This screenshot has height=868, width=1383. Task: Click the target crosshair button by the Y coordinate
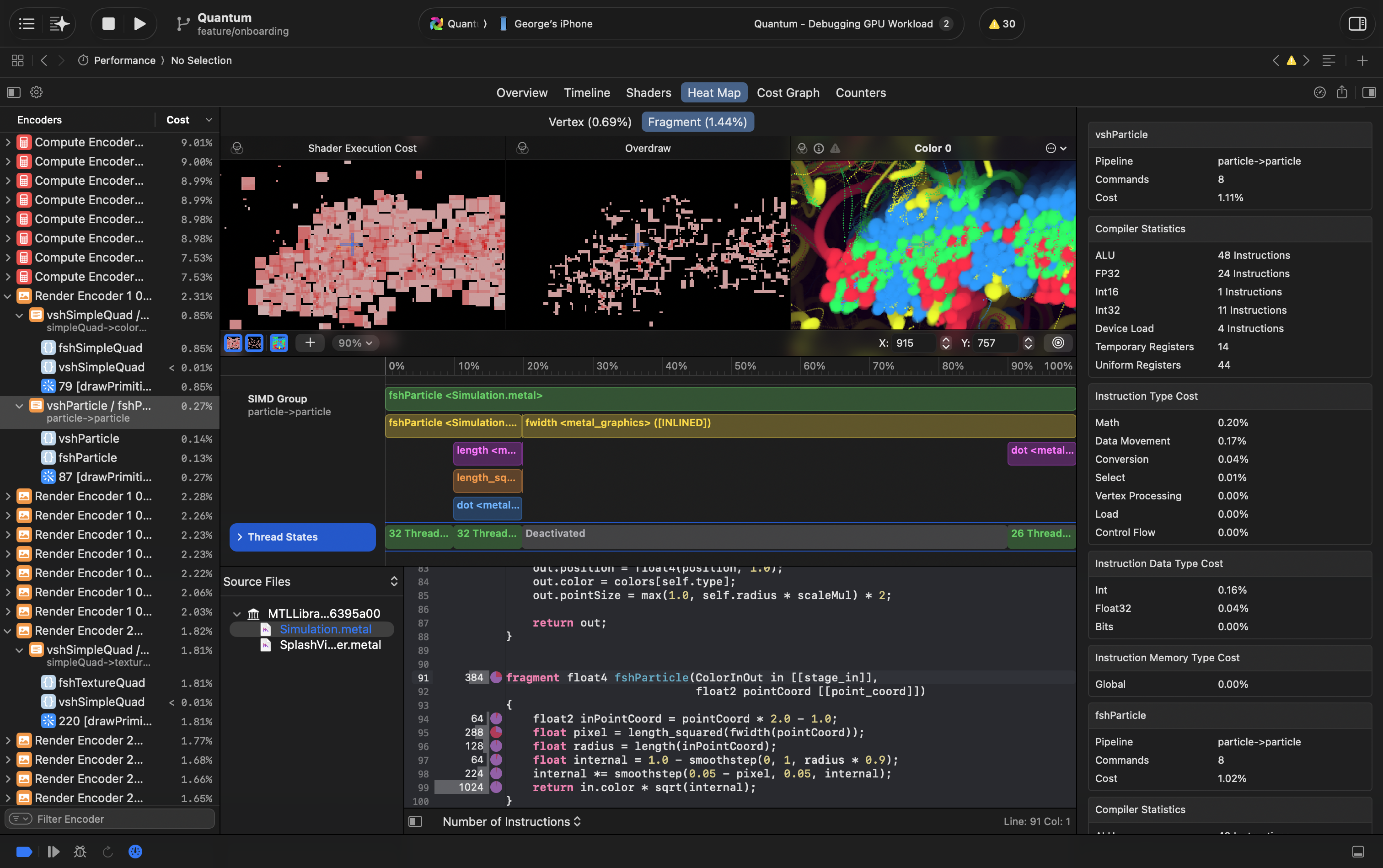coord(1058,343)
